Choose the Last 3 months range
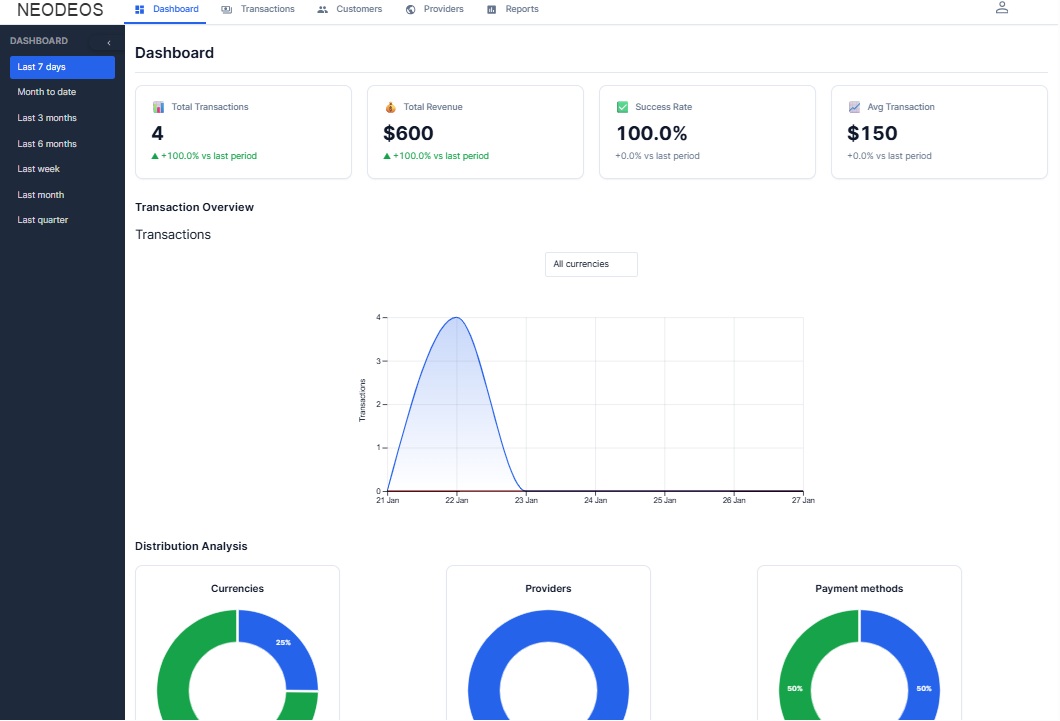 47,118
